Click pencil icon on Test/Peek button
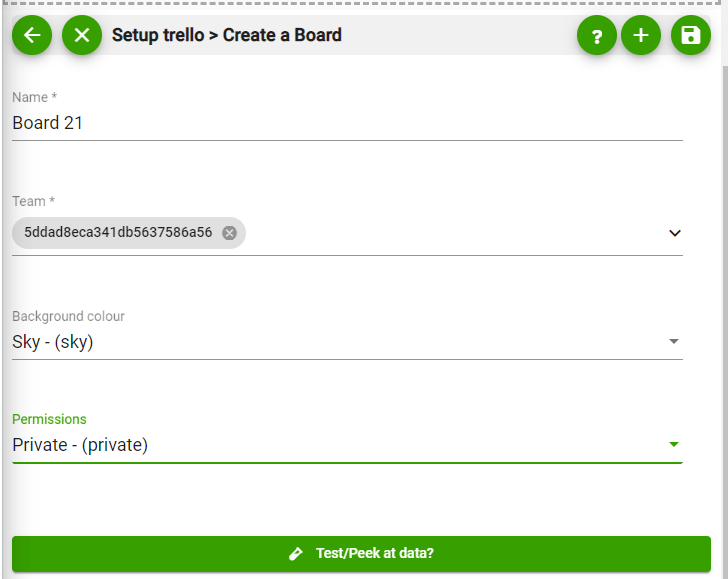Screen dimensions: 728x579 (296, 553)
